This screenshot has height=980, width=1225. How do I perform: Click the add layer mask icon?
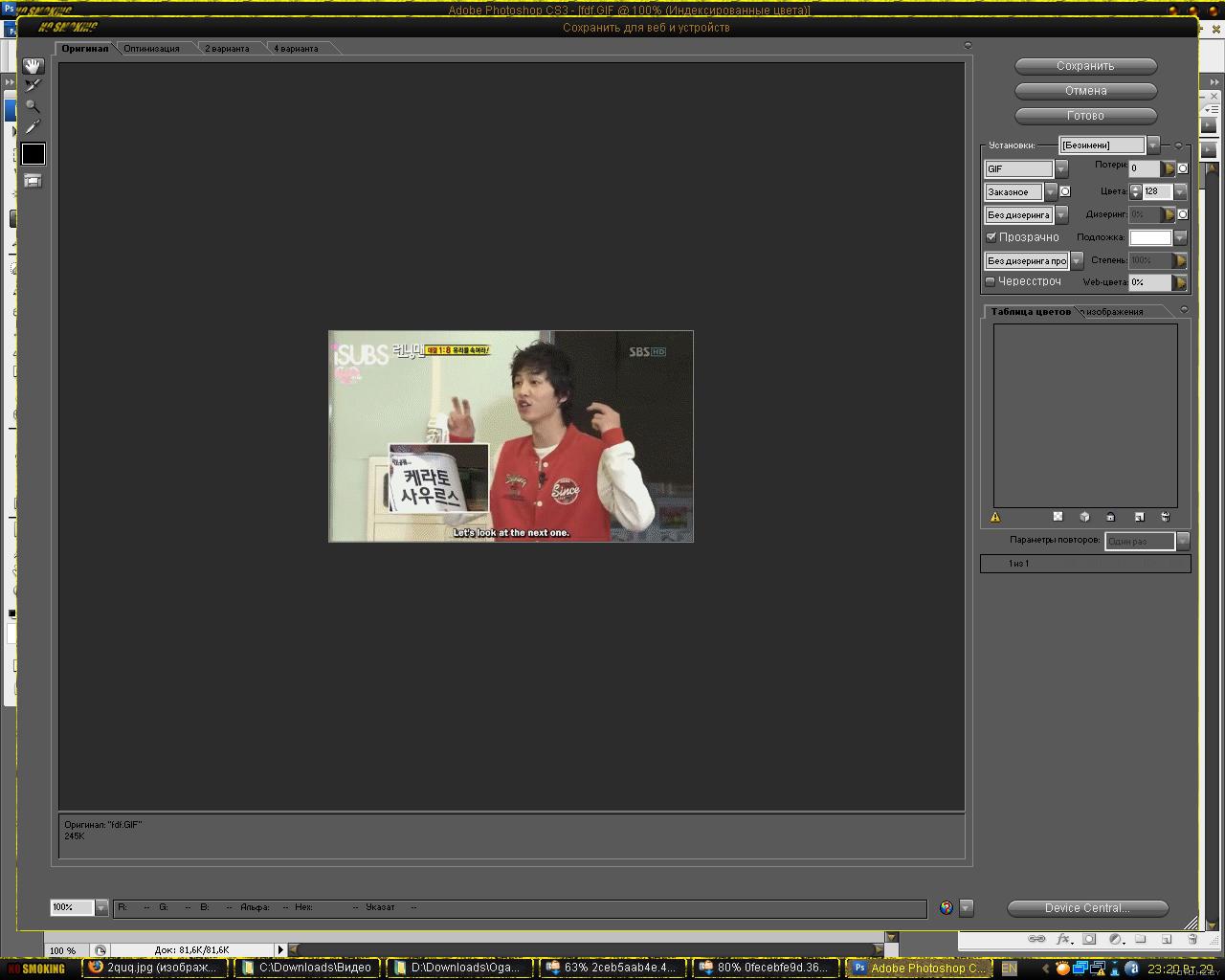pos(1089,939)
